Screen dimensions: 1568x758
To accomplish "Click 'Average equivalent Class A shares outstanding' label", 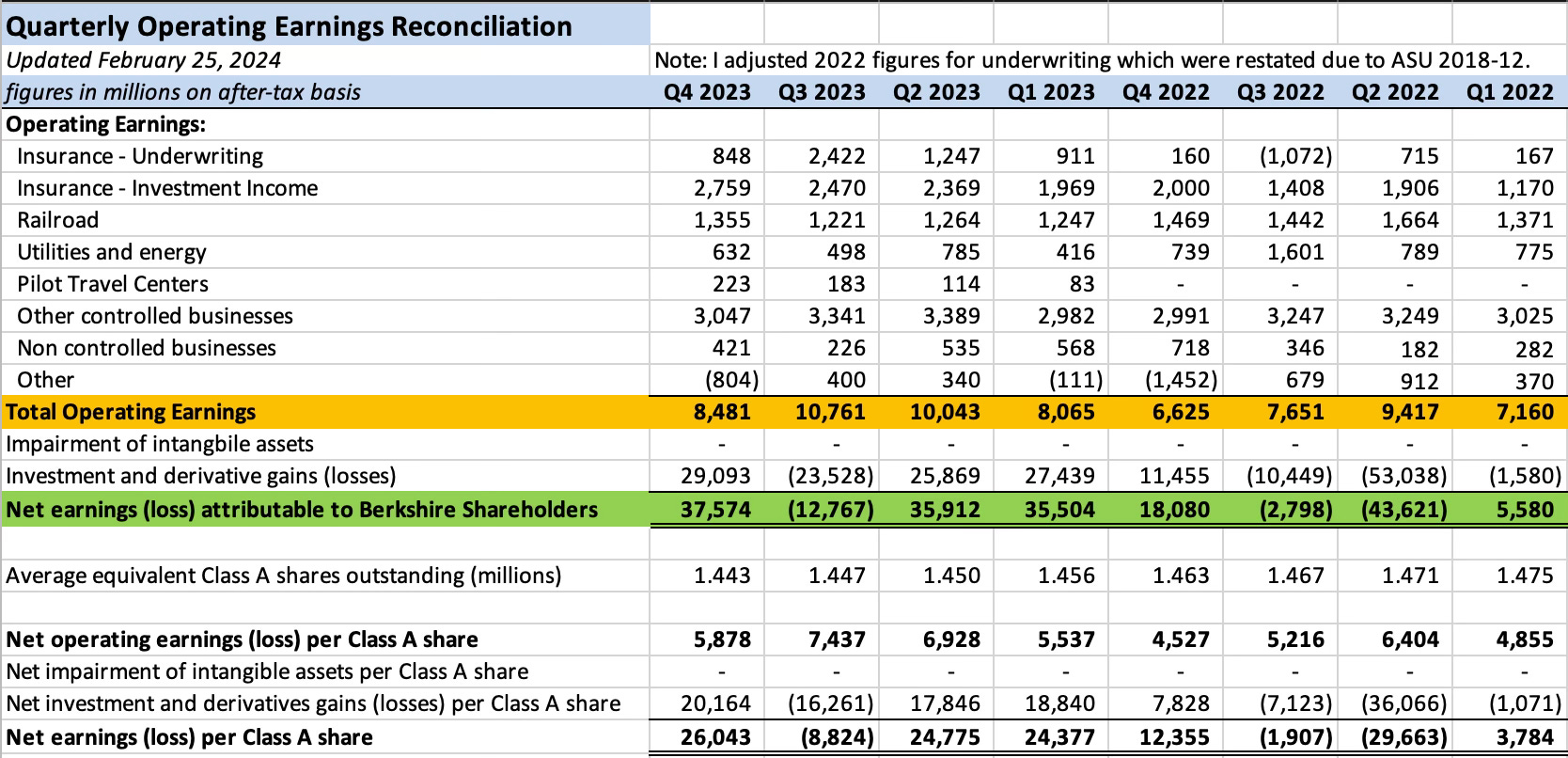I will (284, 576).
